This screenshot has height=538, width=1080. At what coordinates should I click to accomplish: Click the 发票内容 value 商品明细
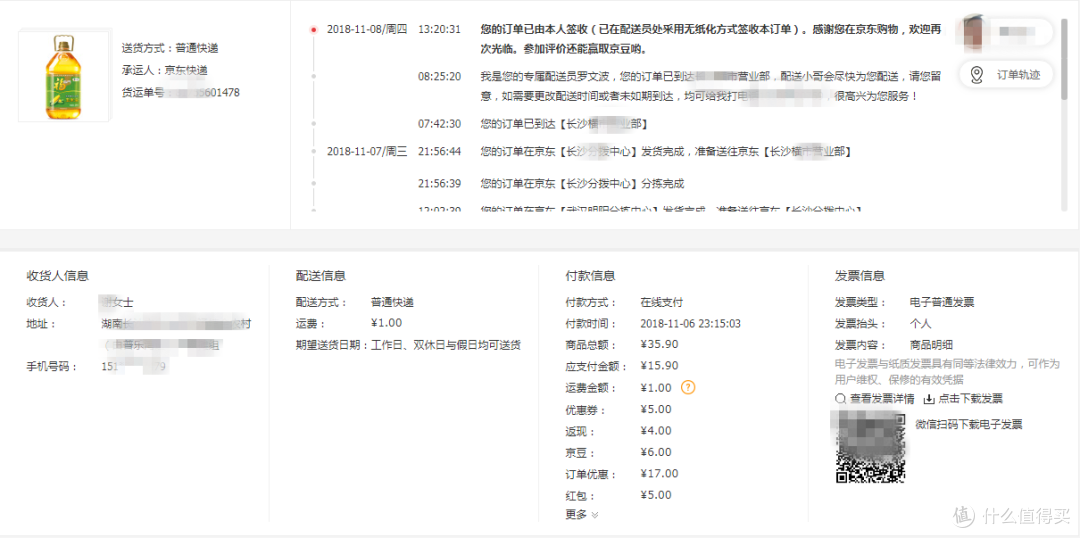pyautogui.click(x=931, y=345)
